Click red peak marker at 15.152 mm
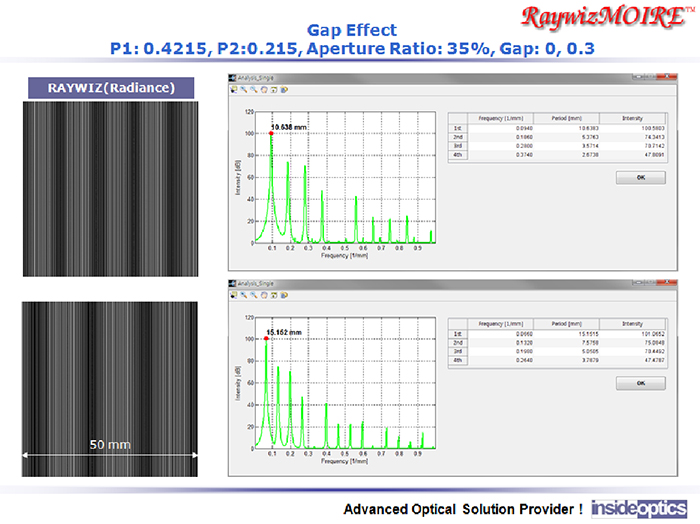 click(267, 339)
